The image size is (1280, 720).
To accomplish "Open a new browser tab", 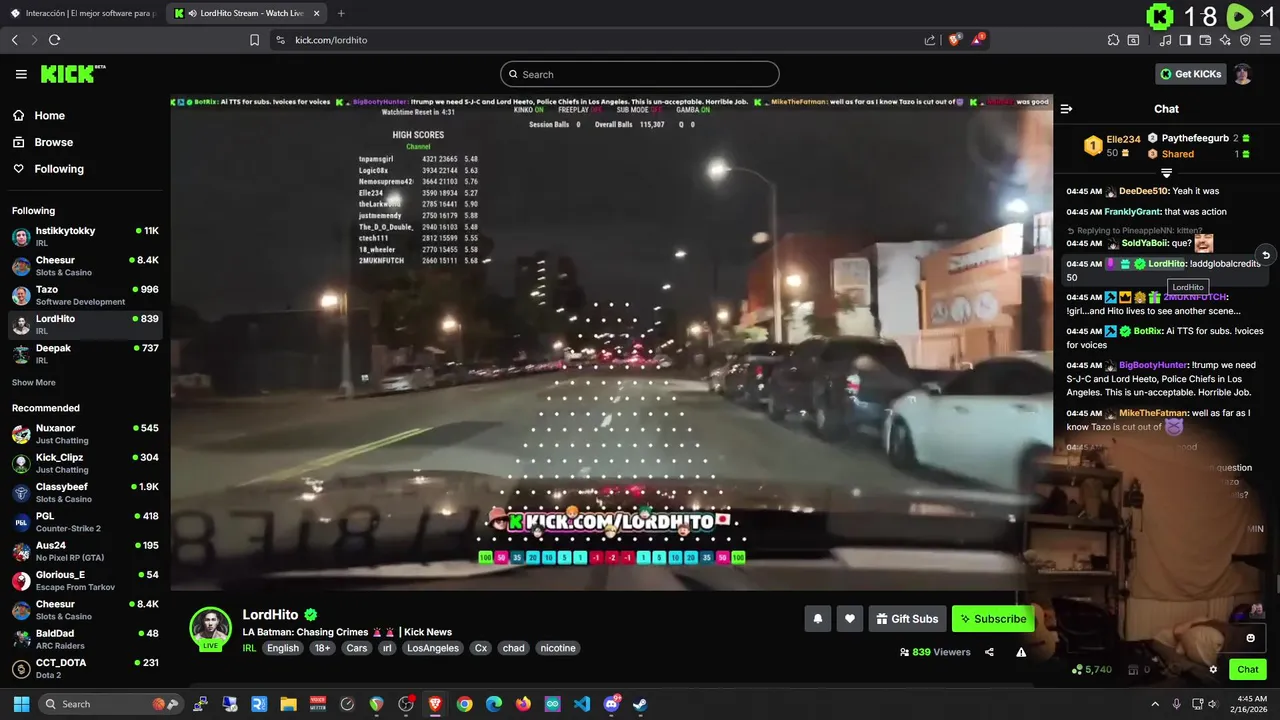I will pyautogui.click(x=341, y=13).
